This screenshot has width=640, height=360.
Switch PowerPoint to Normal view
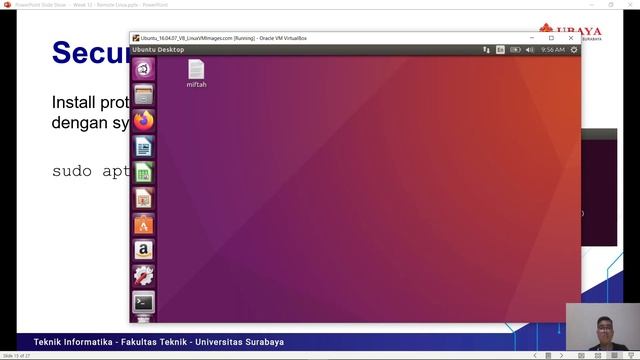pyautogui.click(x=581, y=356)
